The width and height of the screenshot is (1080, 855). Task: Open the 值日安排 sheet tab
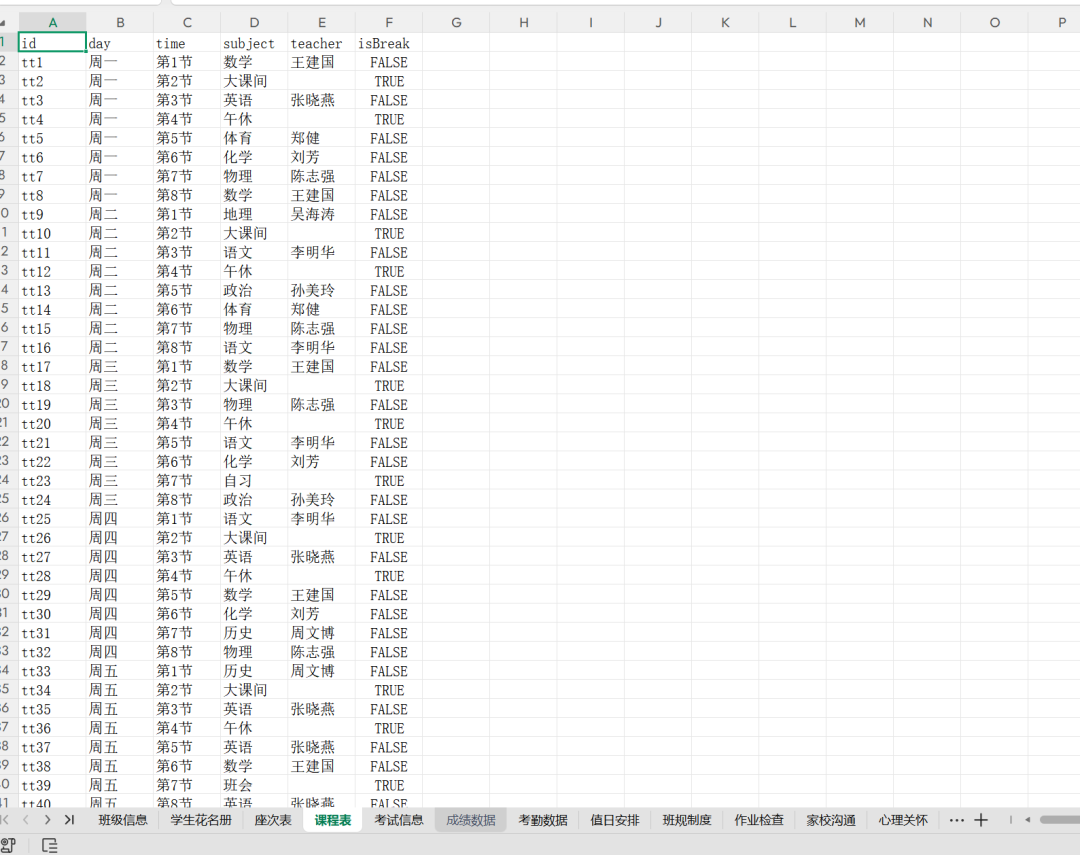click(615, 820)
